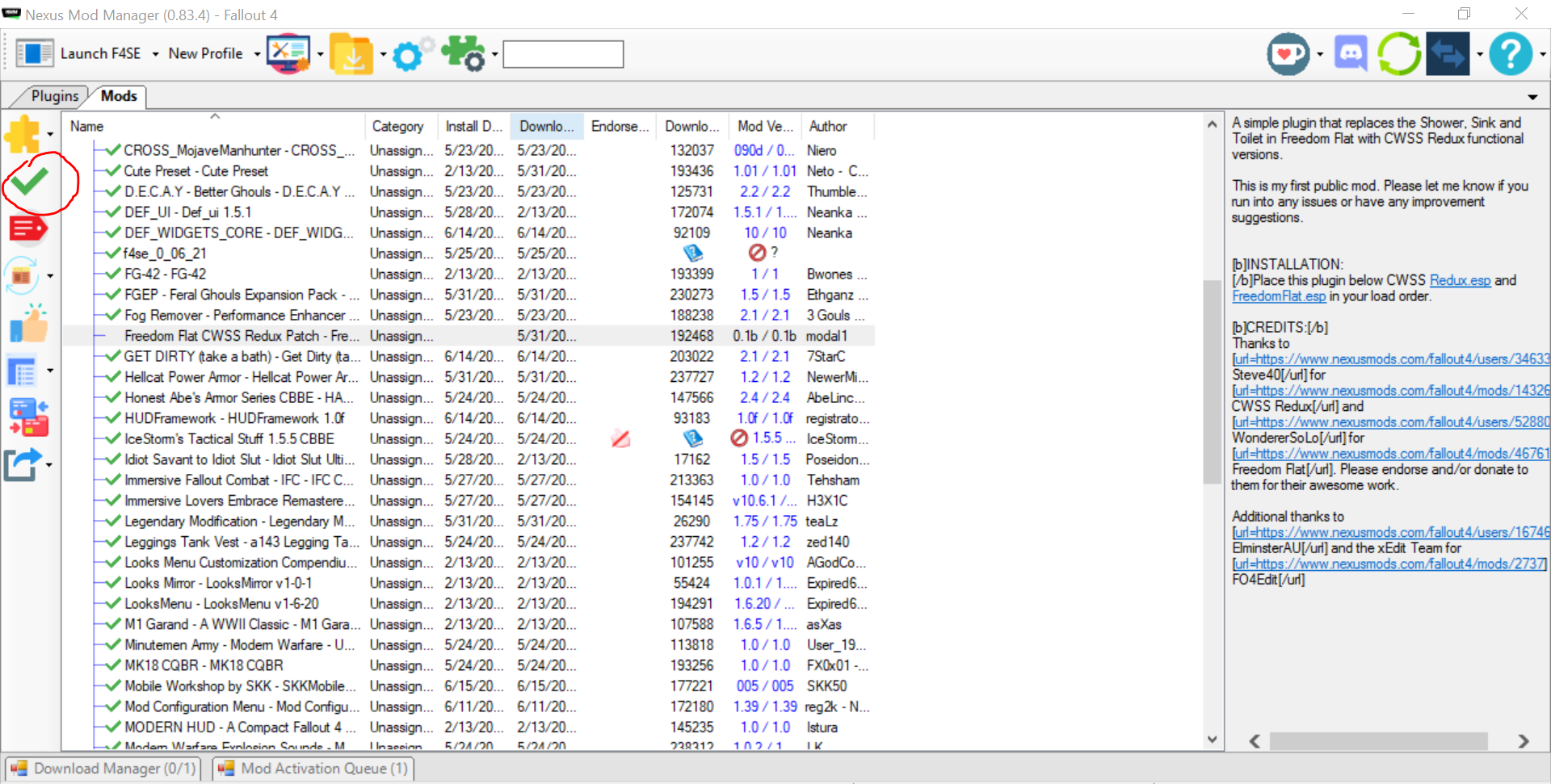Expand the dropdown next to heart support icon

coord(1320,55)
